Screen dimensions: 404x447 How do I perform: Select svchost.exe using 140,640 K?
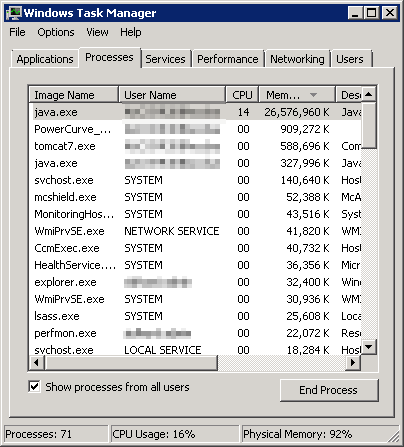point(195,180)
